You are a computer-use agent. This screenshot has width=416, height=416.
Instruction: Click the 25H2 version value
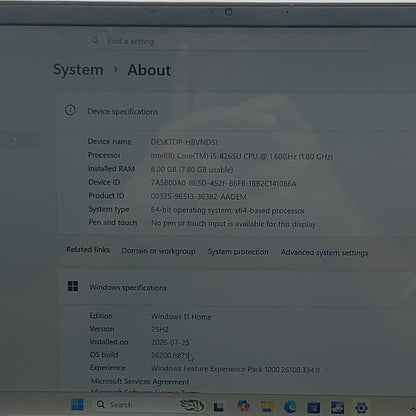160,329
